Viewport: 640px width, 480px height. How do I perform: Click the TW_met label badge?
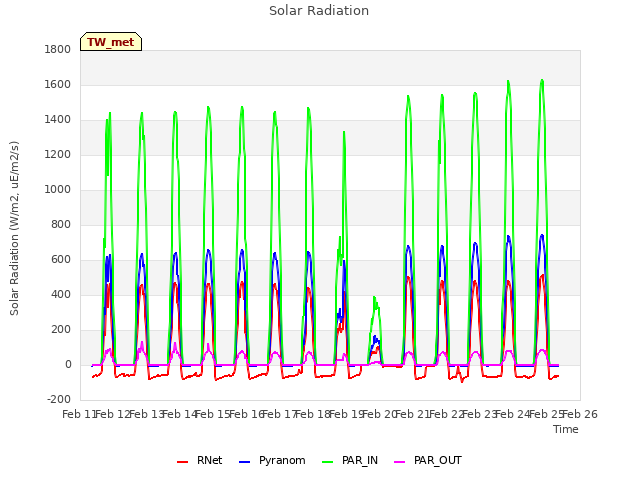click(x=111, y=42)
